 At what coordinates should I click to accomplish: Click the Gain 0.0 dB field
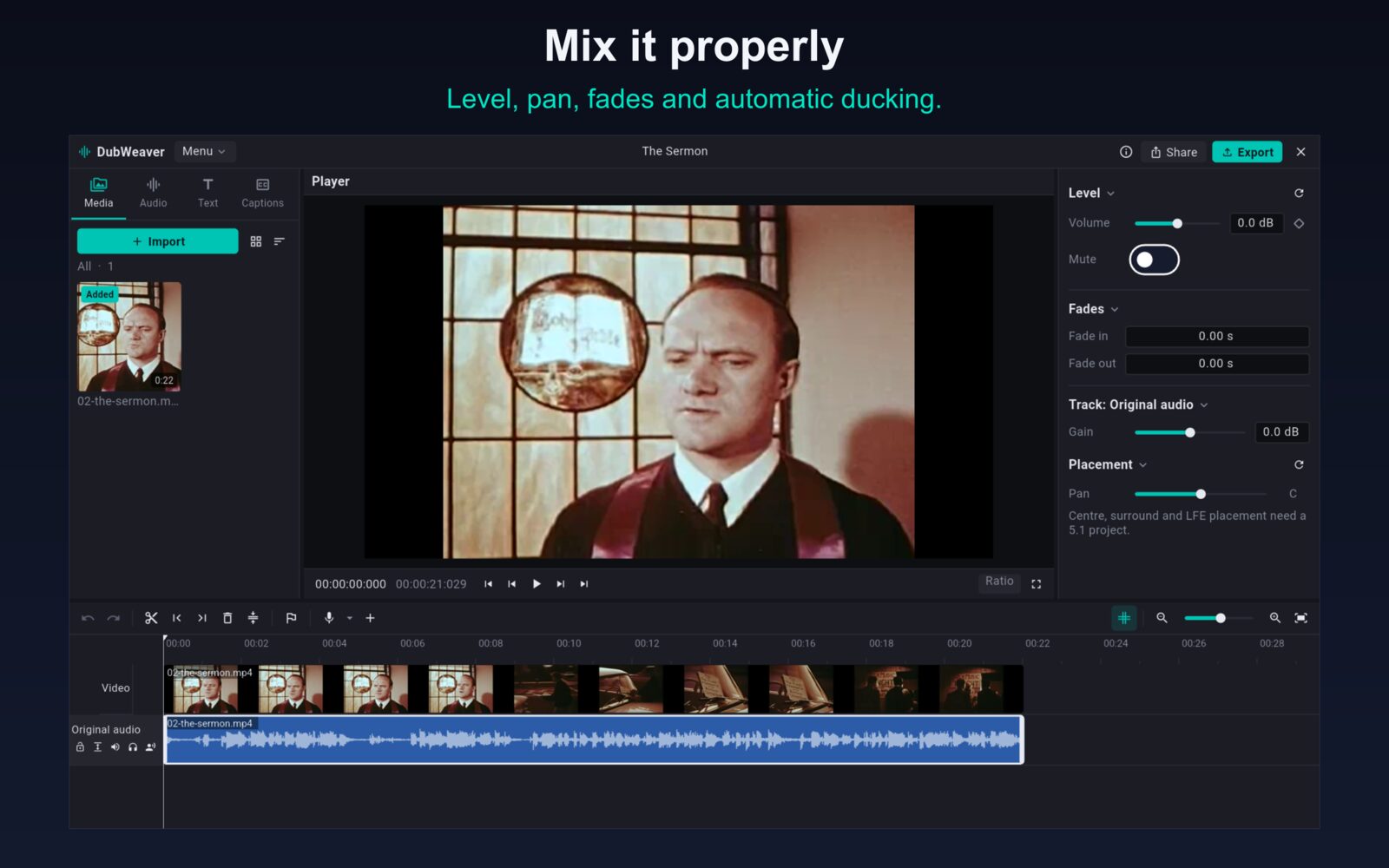coord(1281,432)
